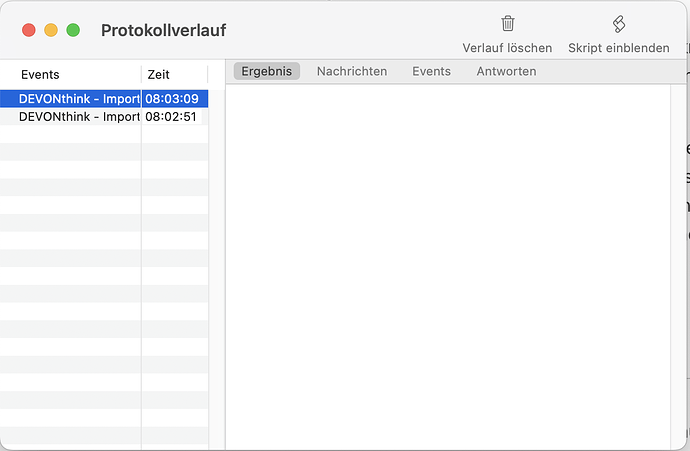Minimize the window using yellow button

point(51,31)
